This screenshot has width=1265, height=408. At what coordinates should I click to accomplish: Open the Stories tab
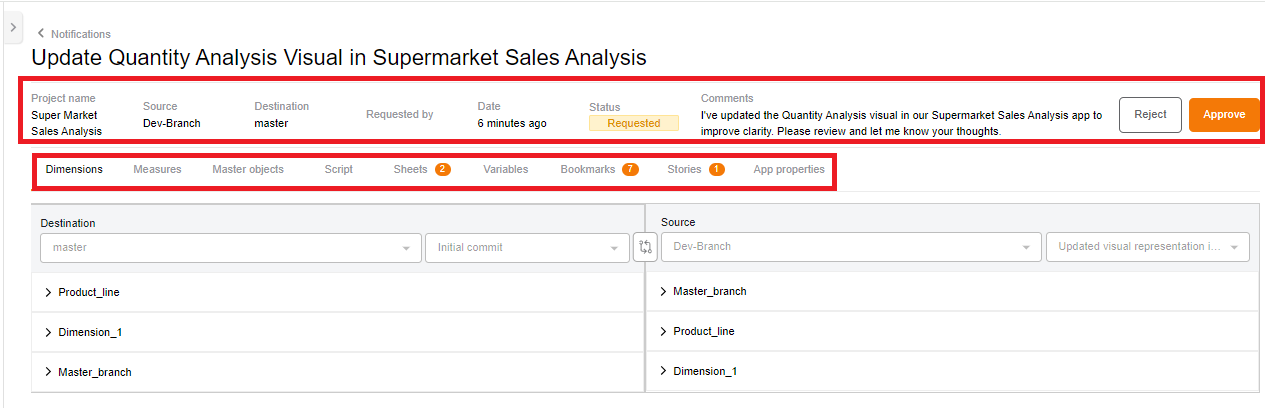695,169
